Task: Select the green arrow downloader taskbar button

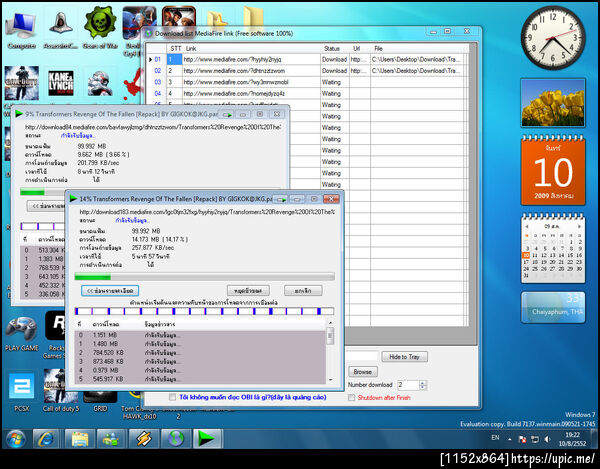Action: point(207,439)
